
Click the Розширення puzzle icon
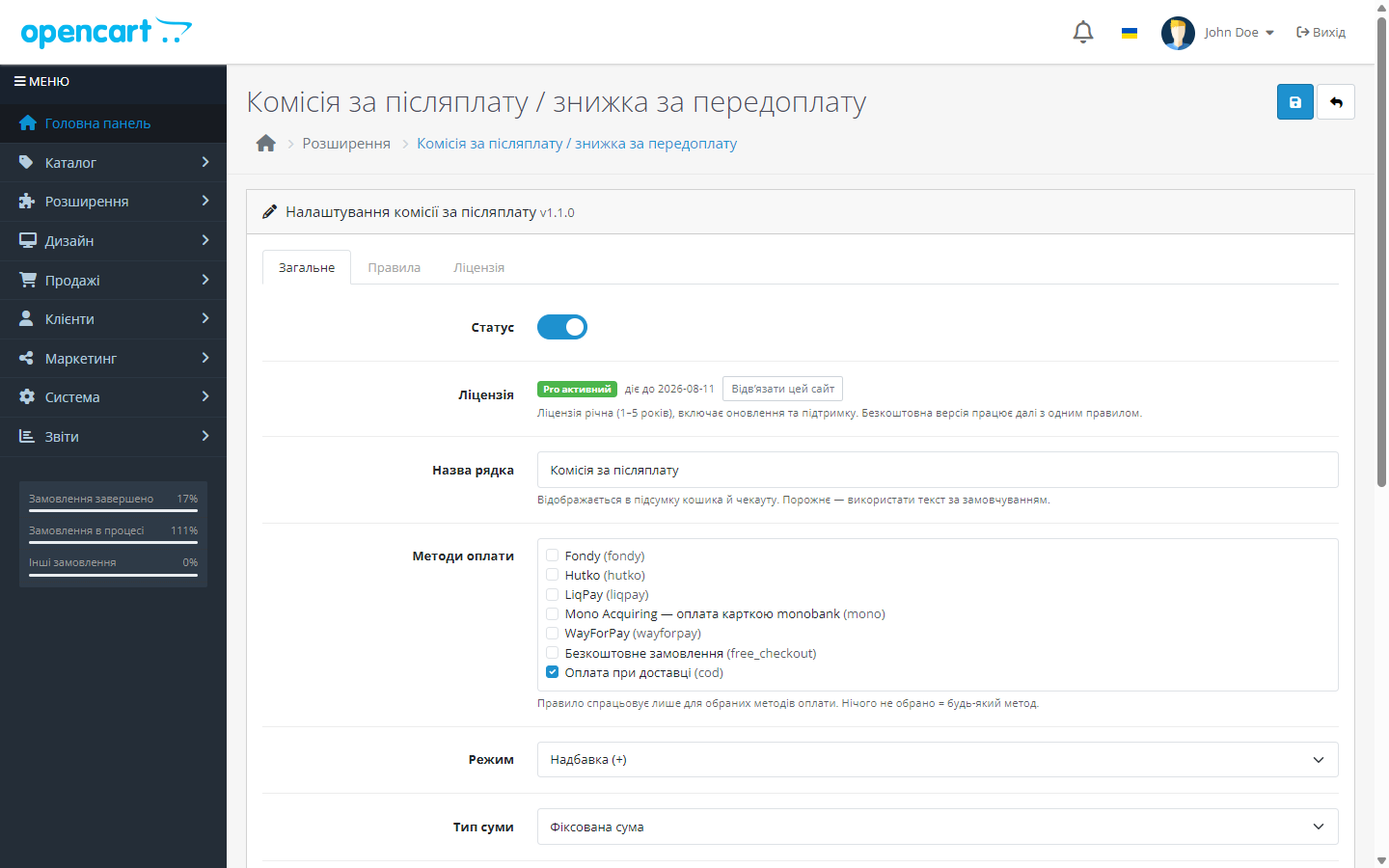point(27,202)
